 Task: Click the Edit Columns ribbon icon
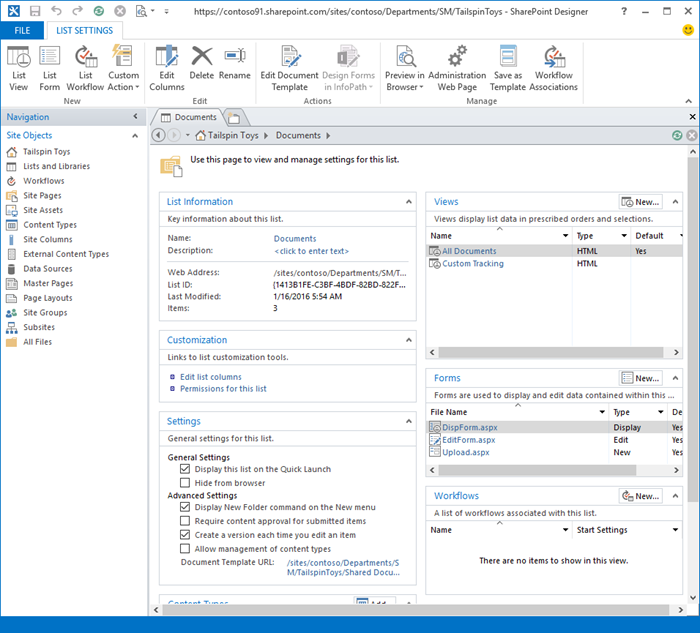(167, 68)
